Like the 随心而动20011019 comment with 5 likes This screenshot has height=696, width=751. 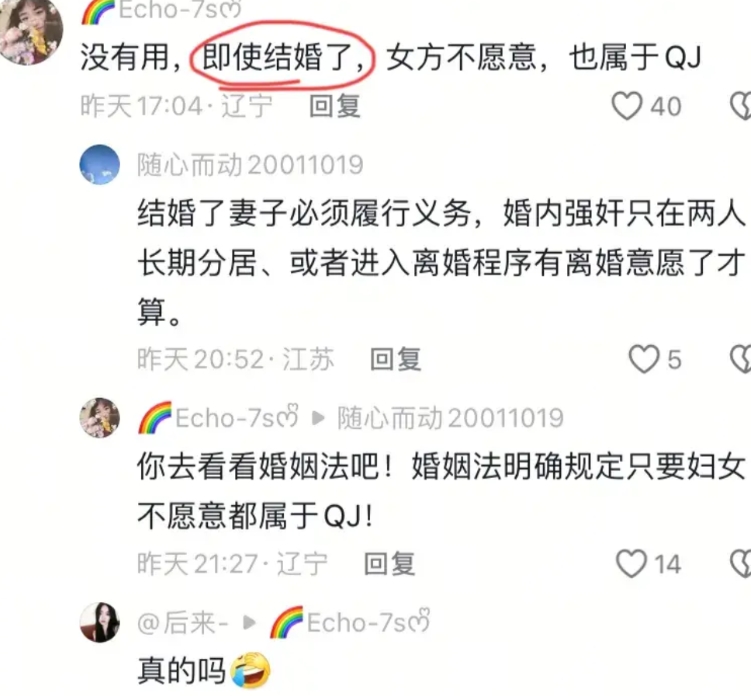[644, 359]
